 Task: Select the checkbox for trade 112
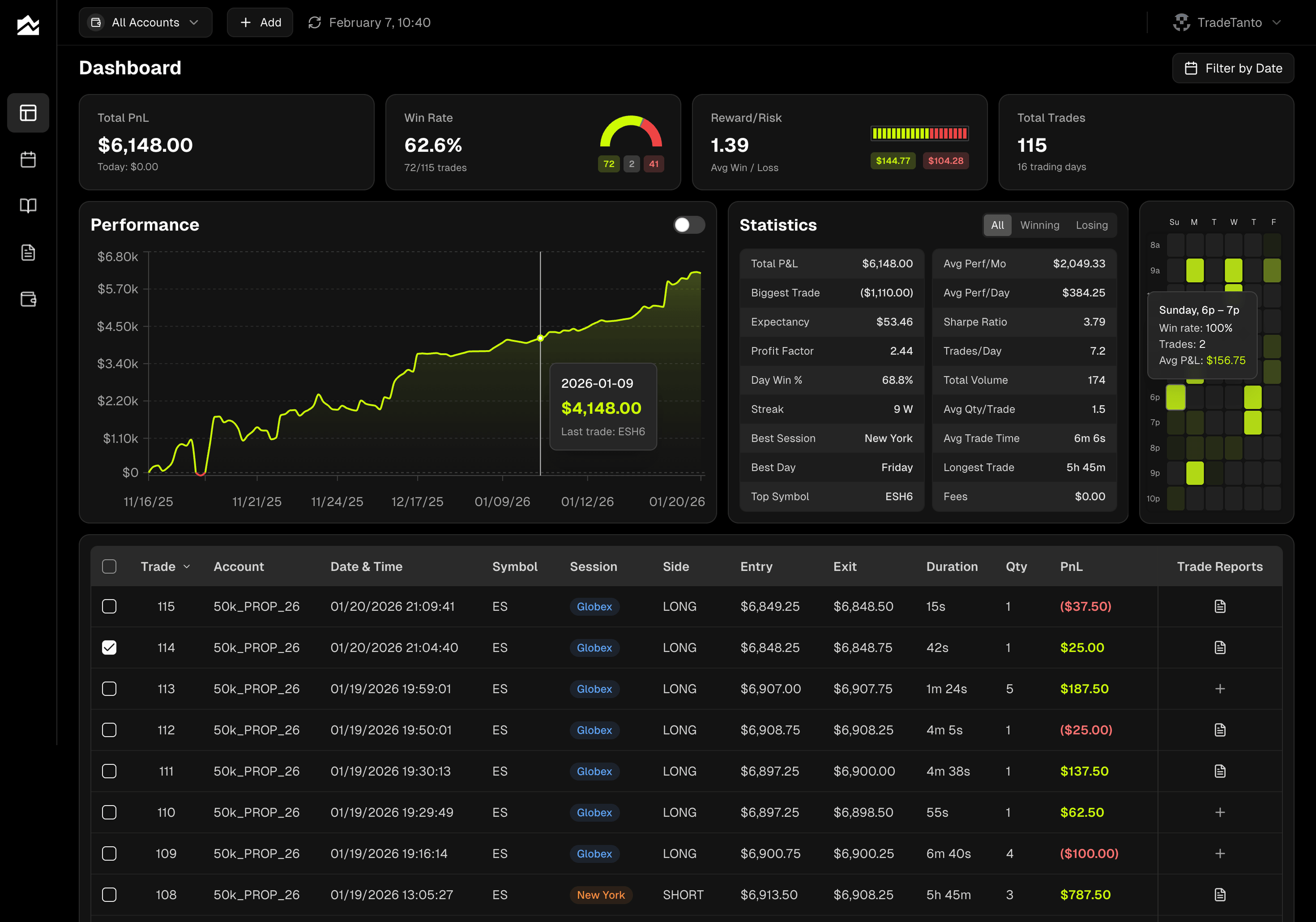tap(109, 730)
